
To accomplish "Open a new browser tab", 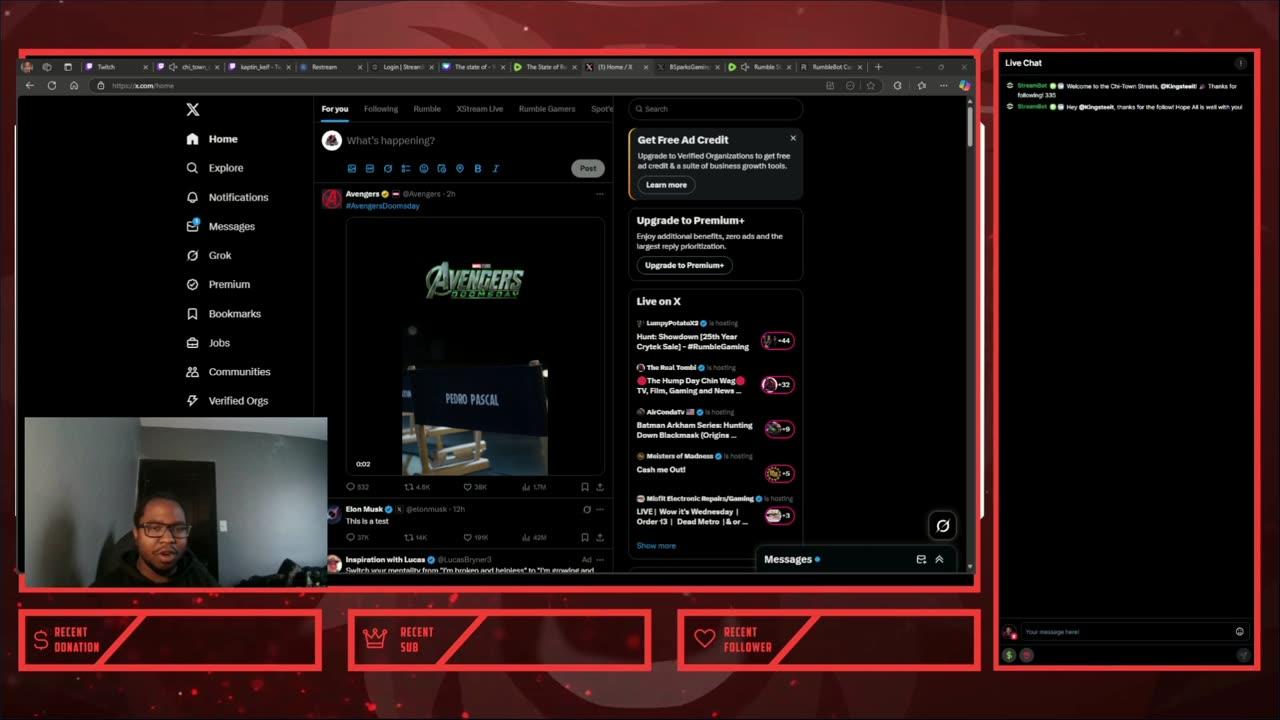I will 878,67.
